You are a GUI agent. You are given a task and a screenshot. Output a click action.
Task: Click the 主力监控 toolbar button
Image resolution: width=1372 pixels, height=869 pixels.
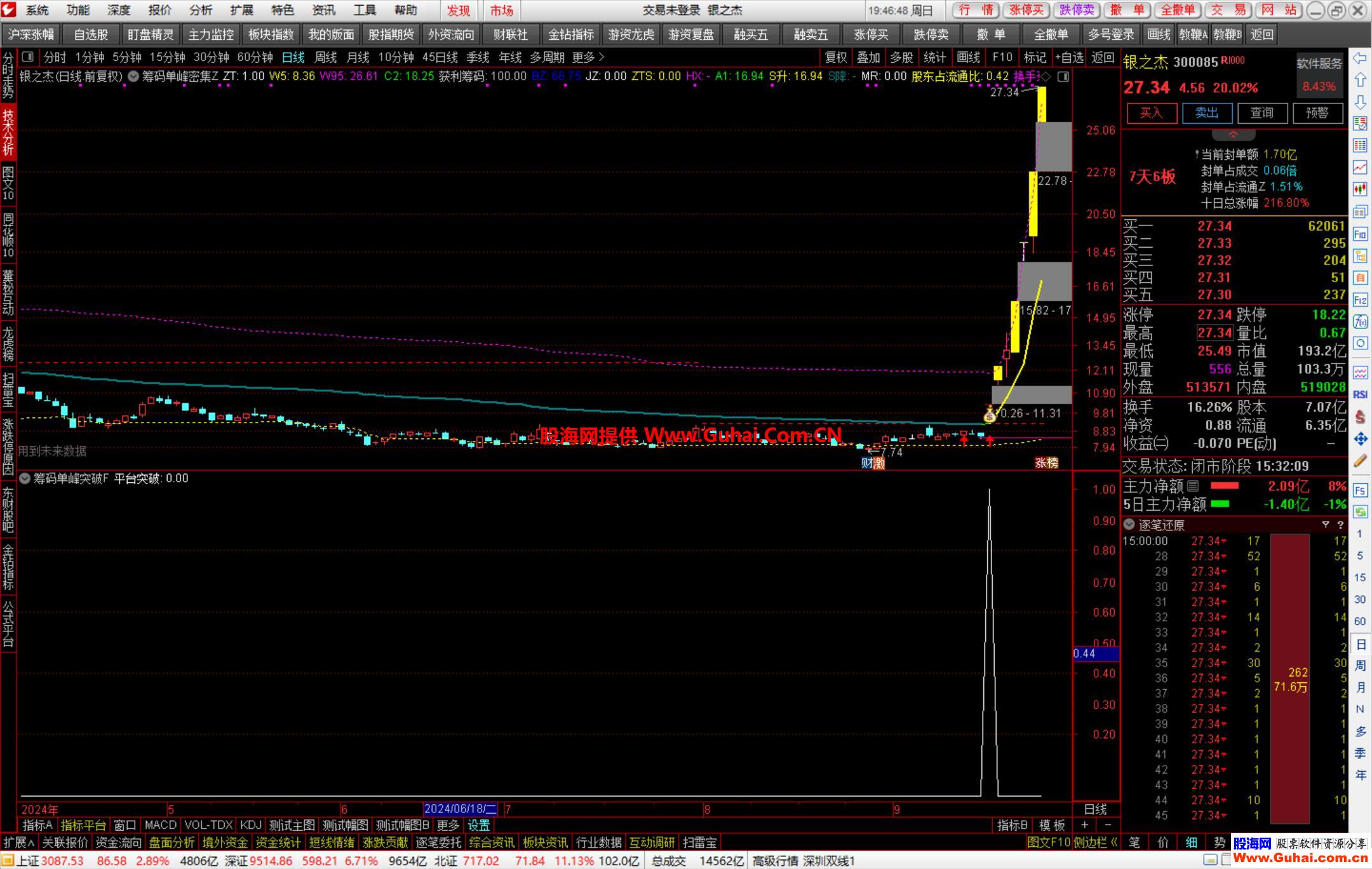(211, 34)
